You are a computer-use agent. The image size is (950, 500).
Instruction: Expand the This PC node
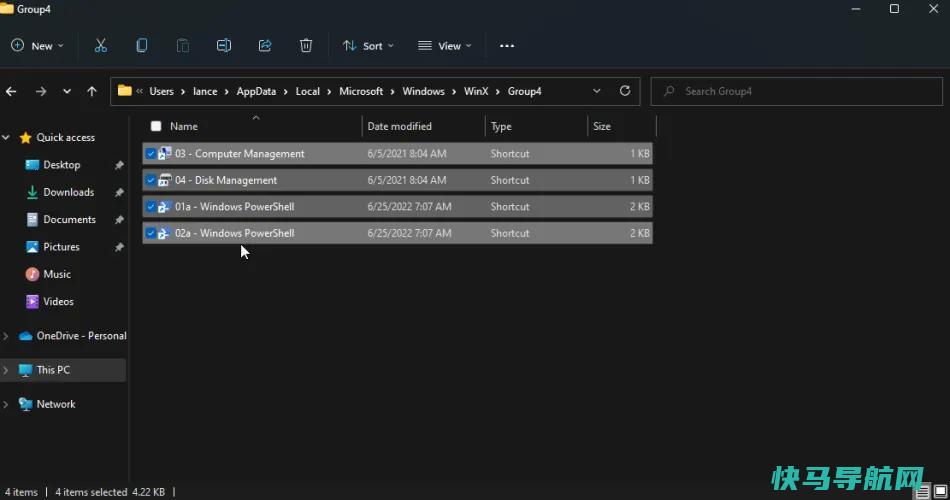(6, 370)
